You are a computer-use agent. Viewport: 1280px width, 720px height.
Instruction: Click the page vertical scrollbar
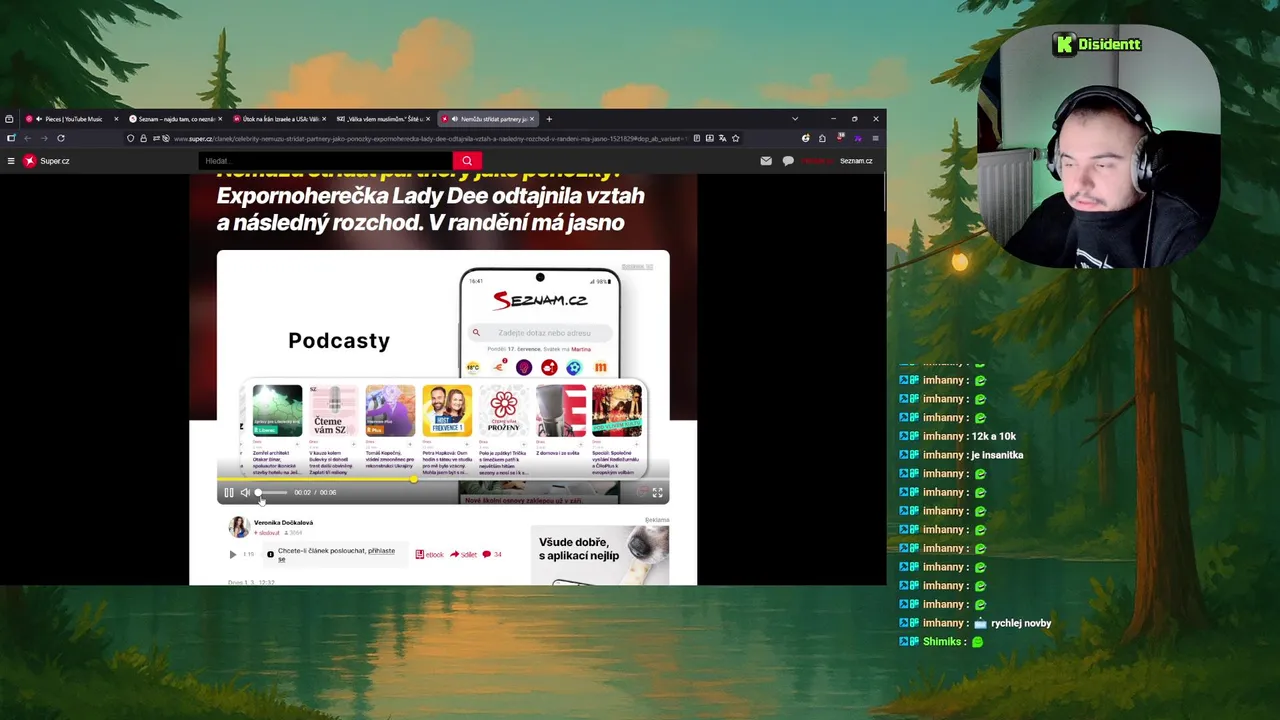pyautogui.click(x=883, y=192)
